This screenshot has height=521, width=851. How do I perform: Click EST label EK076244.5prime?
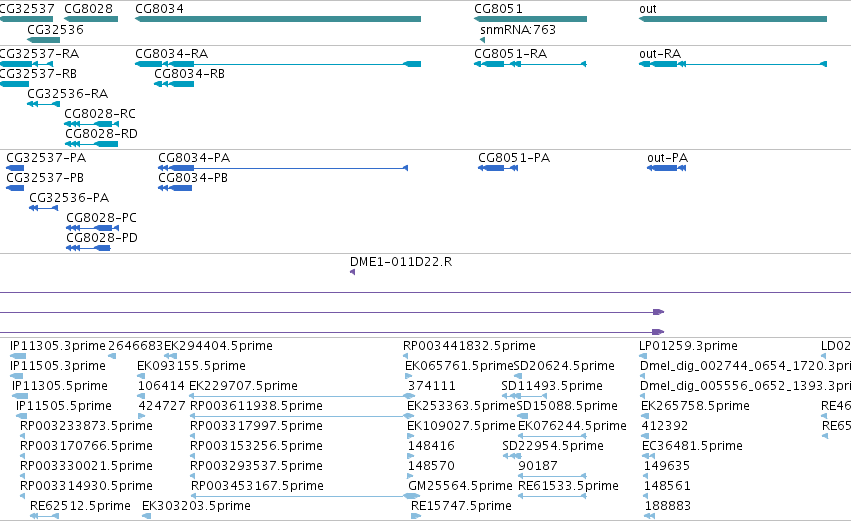coord(572,426)
